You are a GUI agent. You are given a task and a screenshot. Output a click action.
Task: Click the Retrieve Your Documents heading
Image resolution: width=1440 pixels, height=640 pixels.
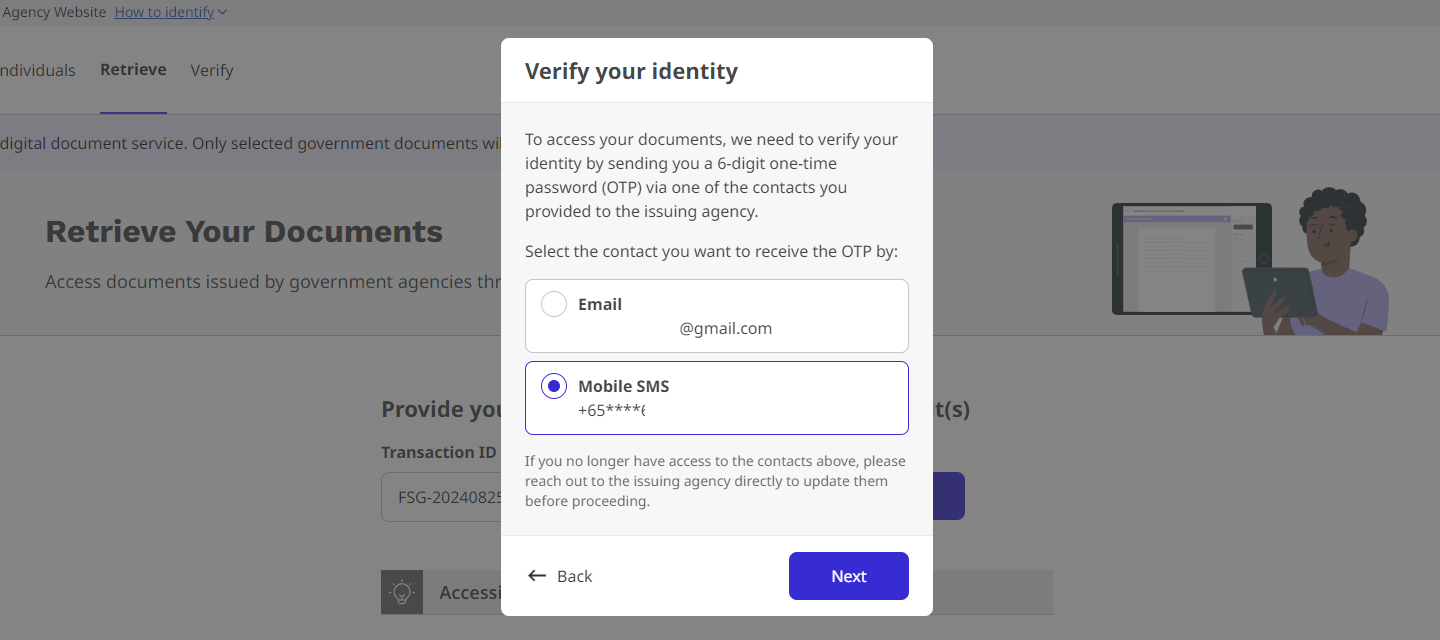(x=244, y=232)
